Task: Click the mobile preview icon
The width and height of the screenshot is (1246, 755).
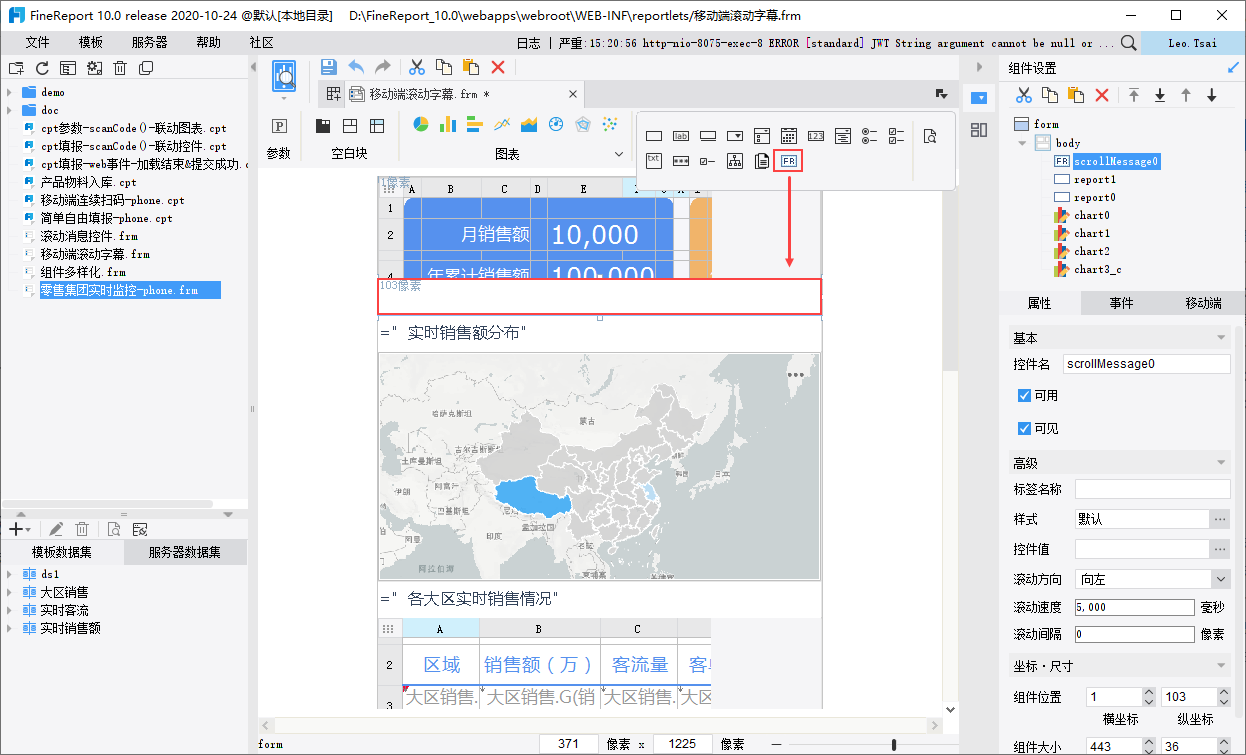Action: pos(284,76)
